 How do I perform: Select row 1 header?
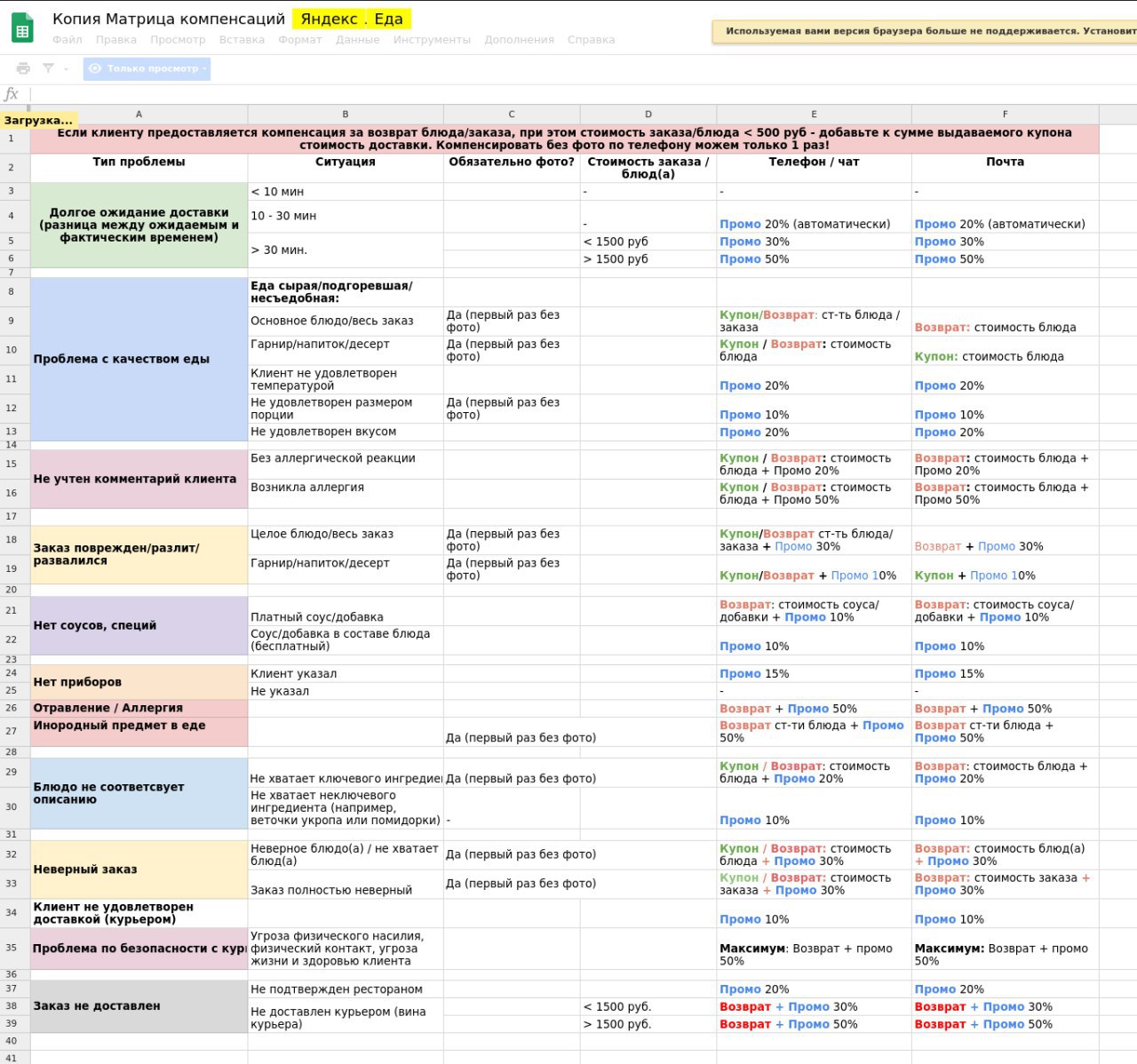[12, 139]
